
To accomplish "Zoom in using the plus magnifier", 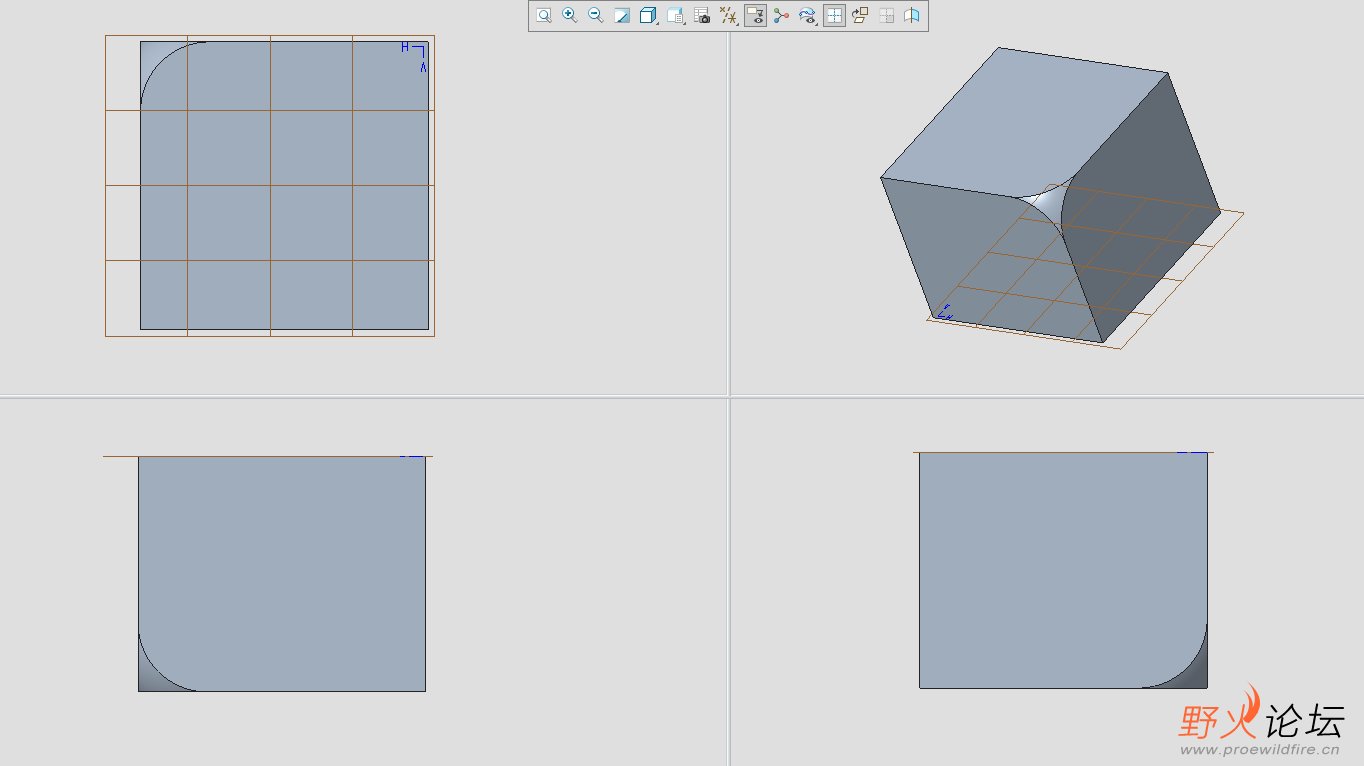I will click(x=569, y=15).
